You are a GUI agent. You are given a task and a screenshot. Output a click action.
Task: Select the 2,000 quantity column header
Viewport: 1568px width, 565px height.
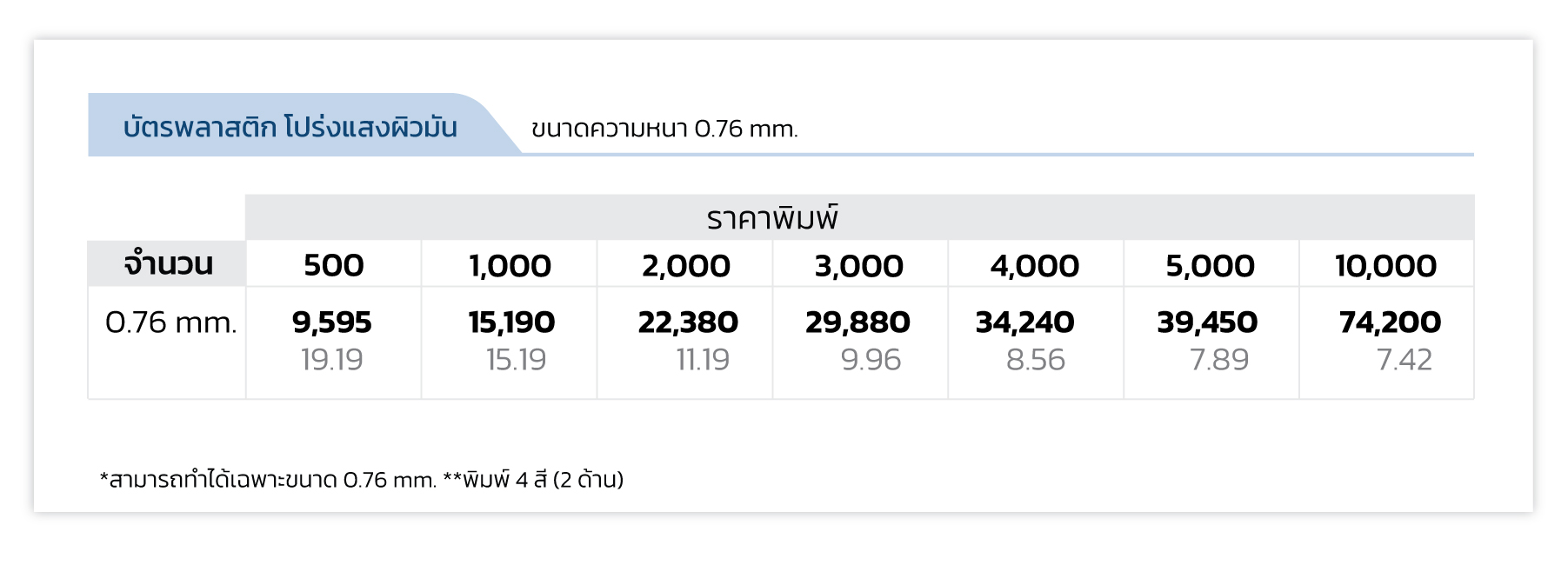pyautogui.click(x=685, y=264)
